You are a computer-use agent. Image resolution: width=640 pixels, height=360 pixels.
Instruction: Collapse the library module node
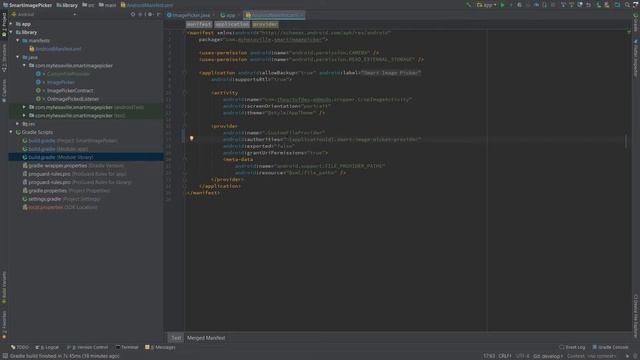click(11, 32)
